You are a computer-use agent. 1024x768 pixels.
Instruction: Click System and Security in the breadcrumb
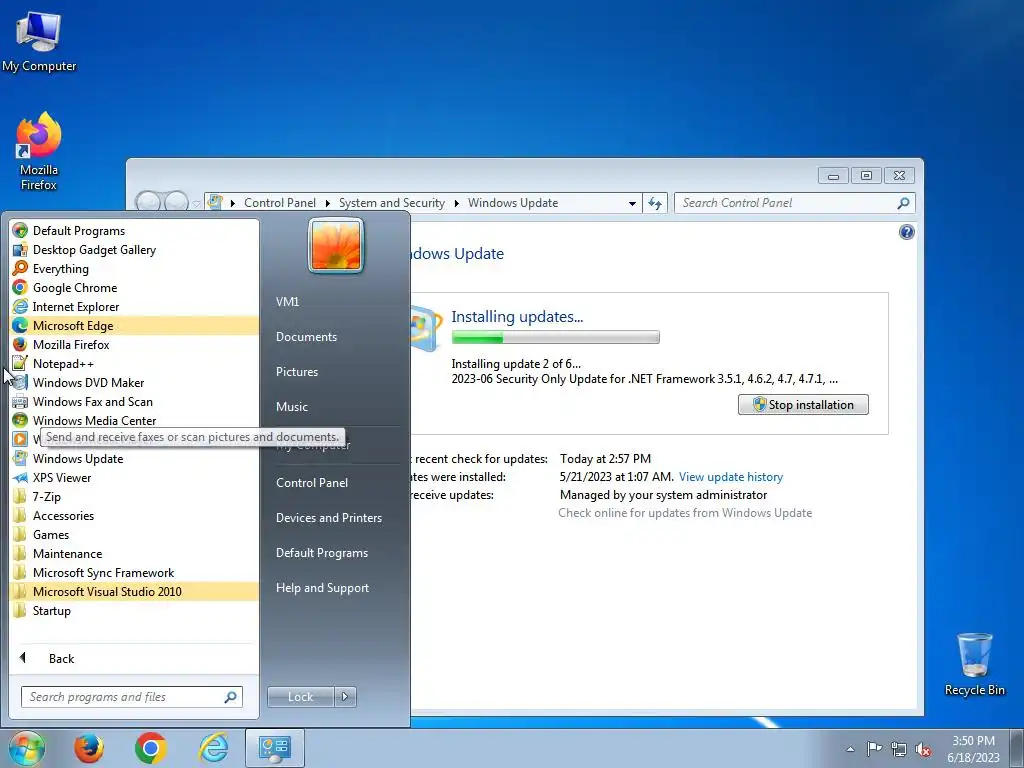391,203
